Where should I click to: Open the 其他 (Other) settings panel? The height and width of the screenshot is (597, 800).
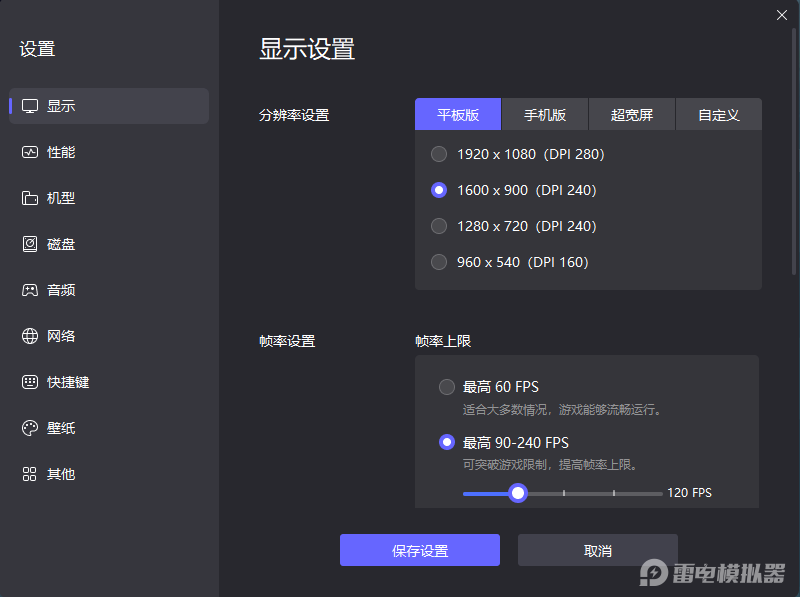pyautogui.click(x=60, y=474)
